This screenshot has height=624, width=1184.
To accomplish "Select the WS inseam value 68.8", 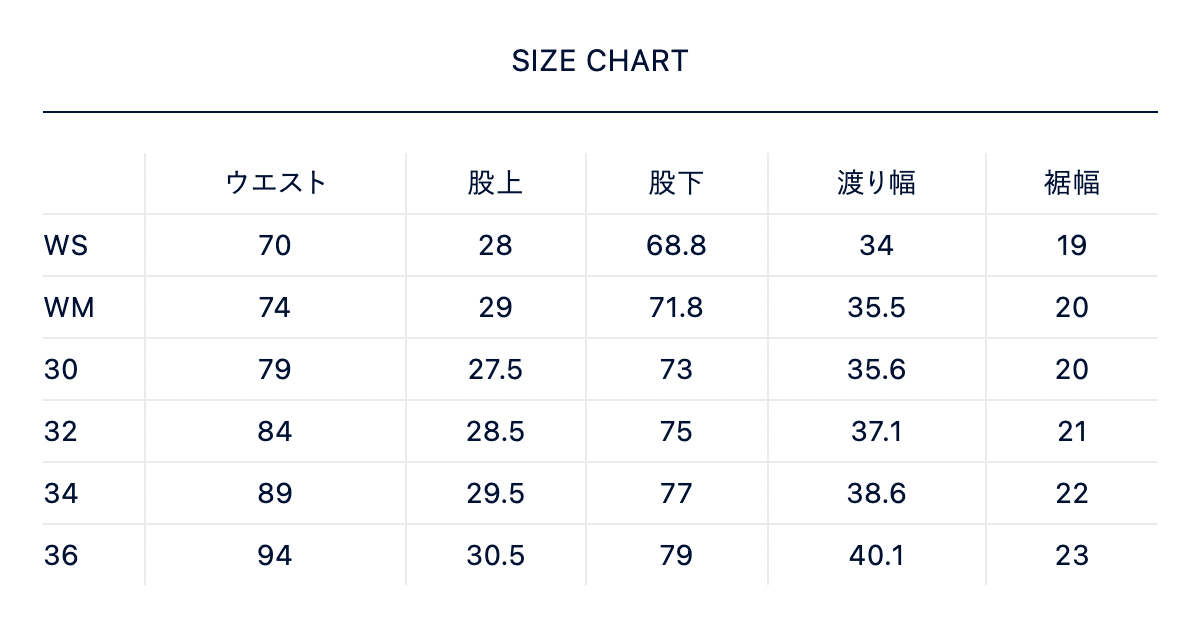I will coord(676,245).
